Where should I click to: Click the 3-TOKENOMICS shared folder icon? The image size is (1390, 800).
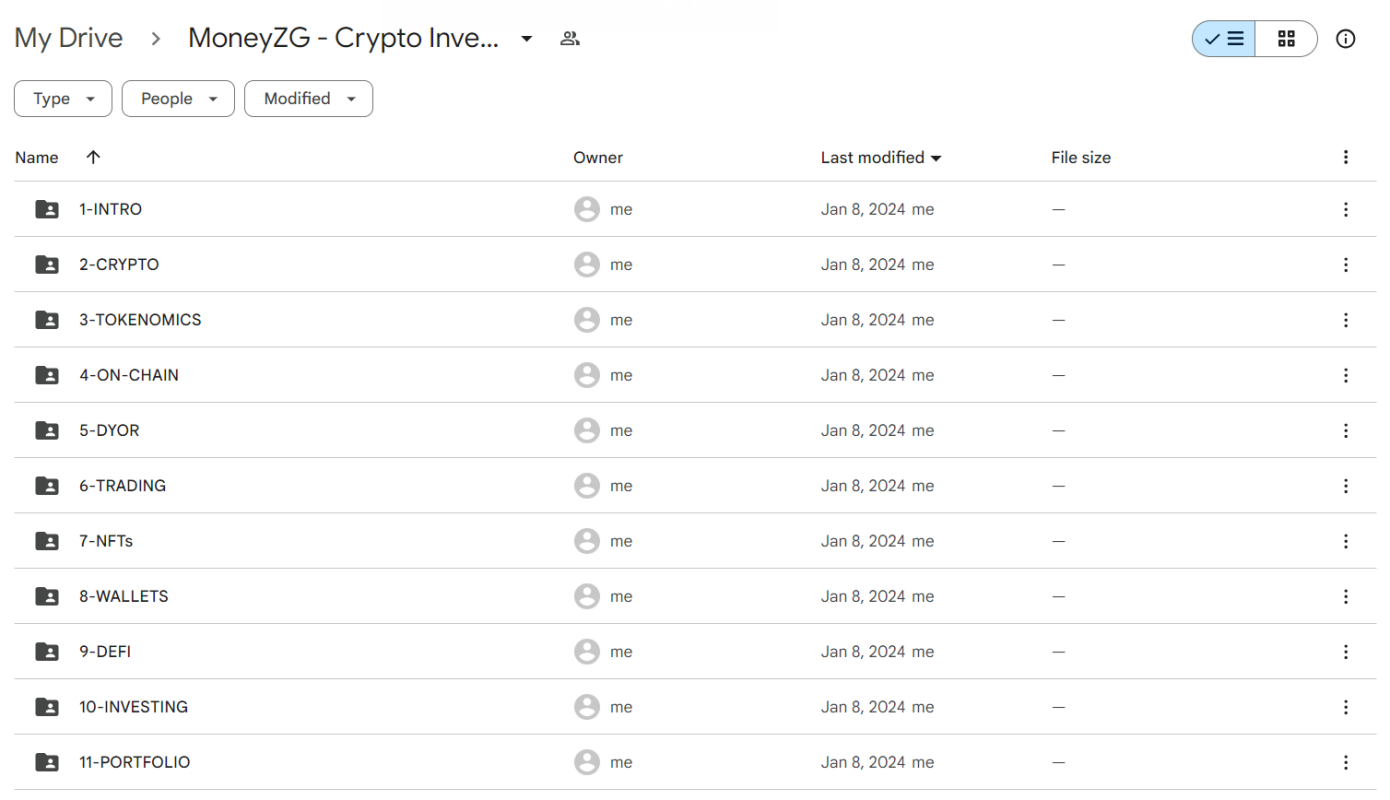point(47,320)
